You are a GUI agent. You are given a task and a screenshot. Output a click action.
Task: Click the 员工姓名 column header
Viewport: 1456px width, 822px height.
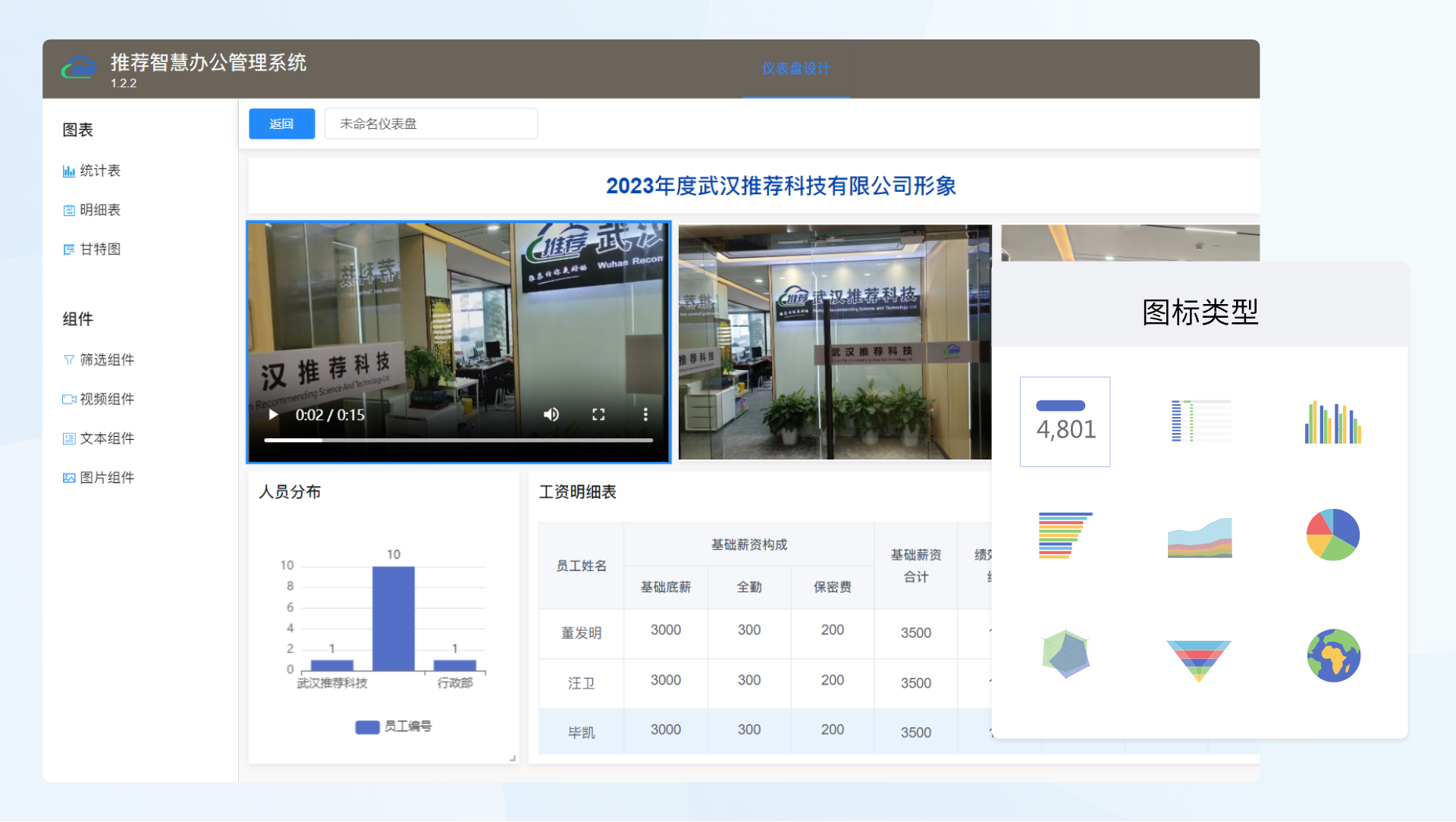581,566
